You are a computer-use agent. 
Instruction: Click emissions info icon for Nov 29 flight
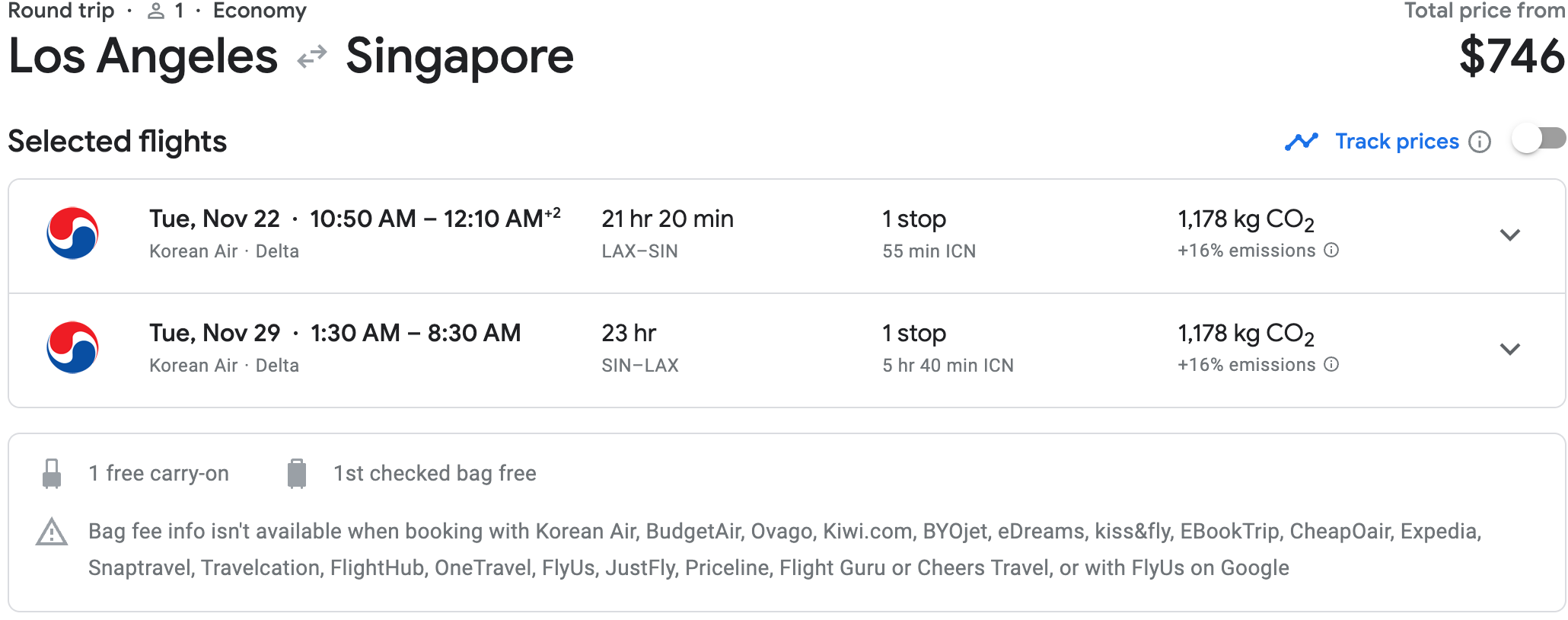(x=1331, y=365)
